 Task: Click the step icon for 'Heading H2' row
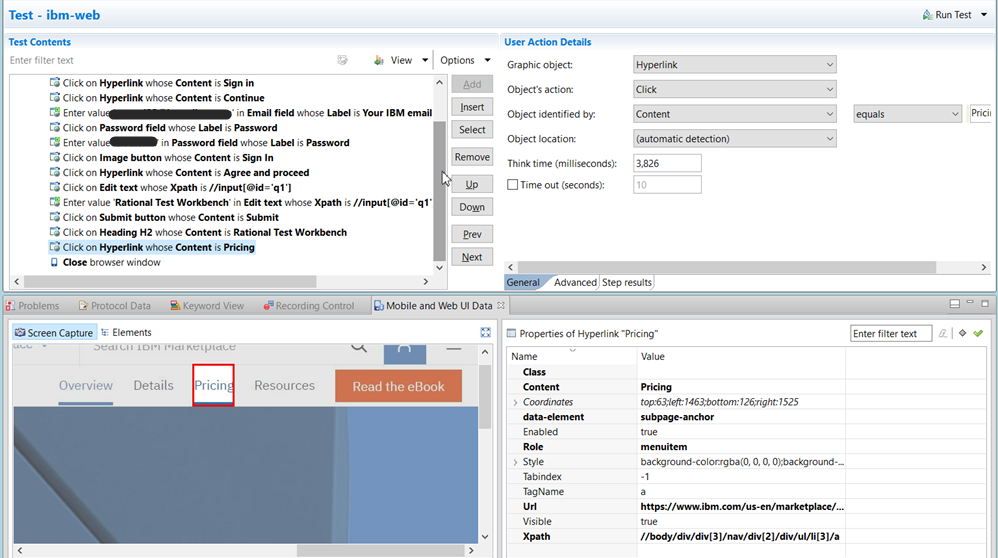[55, 232]
